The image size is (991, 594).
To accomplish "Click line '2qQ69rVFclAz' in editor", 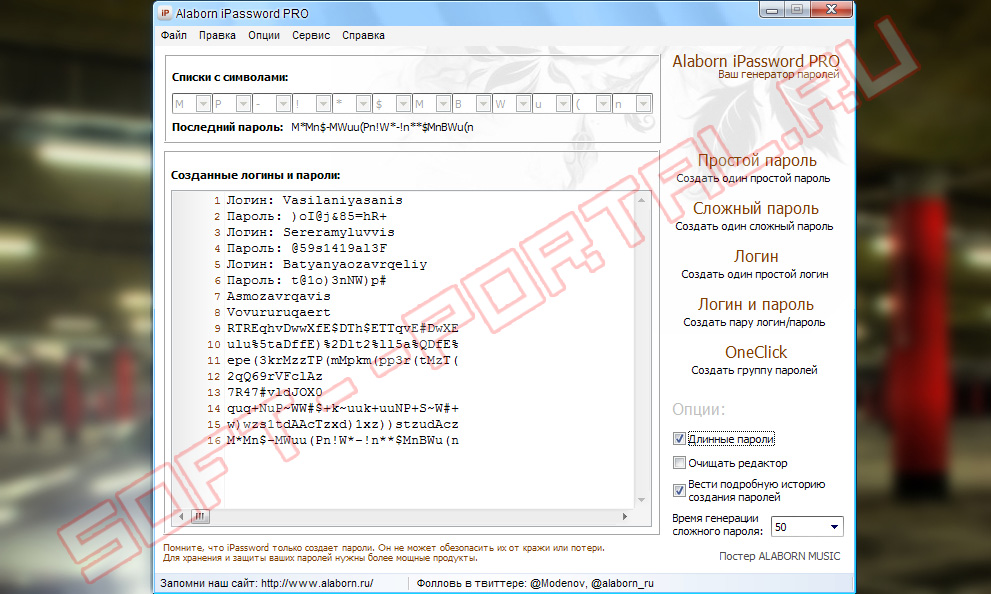I will (275, 377).
